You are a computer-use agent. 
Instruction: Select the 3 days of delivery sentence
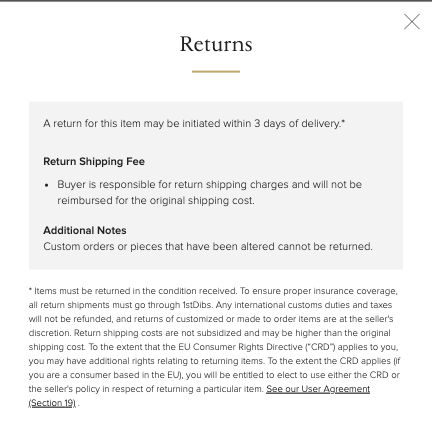tap(194, 124)
